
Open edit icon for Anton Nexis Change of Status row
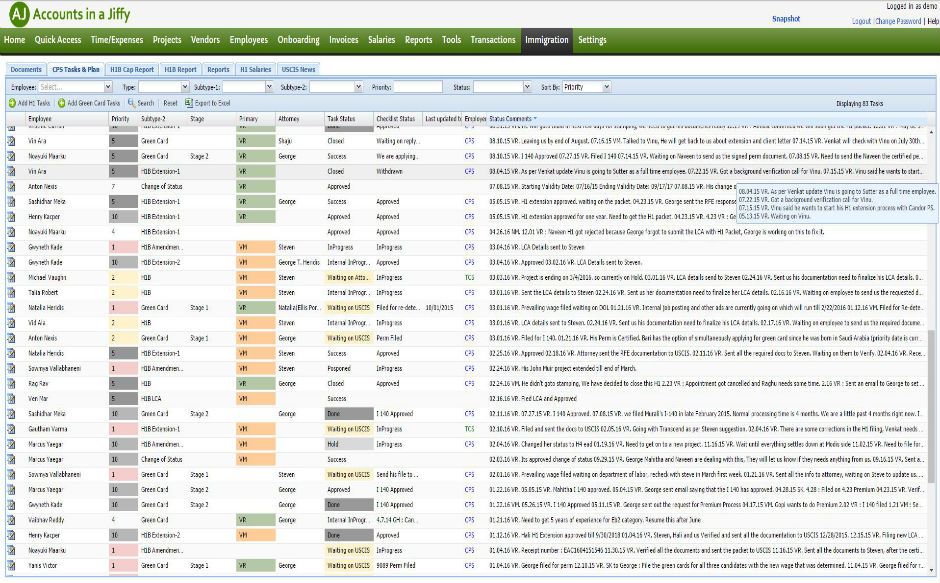coord(11,187)
